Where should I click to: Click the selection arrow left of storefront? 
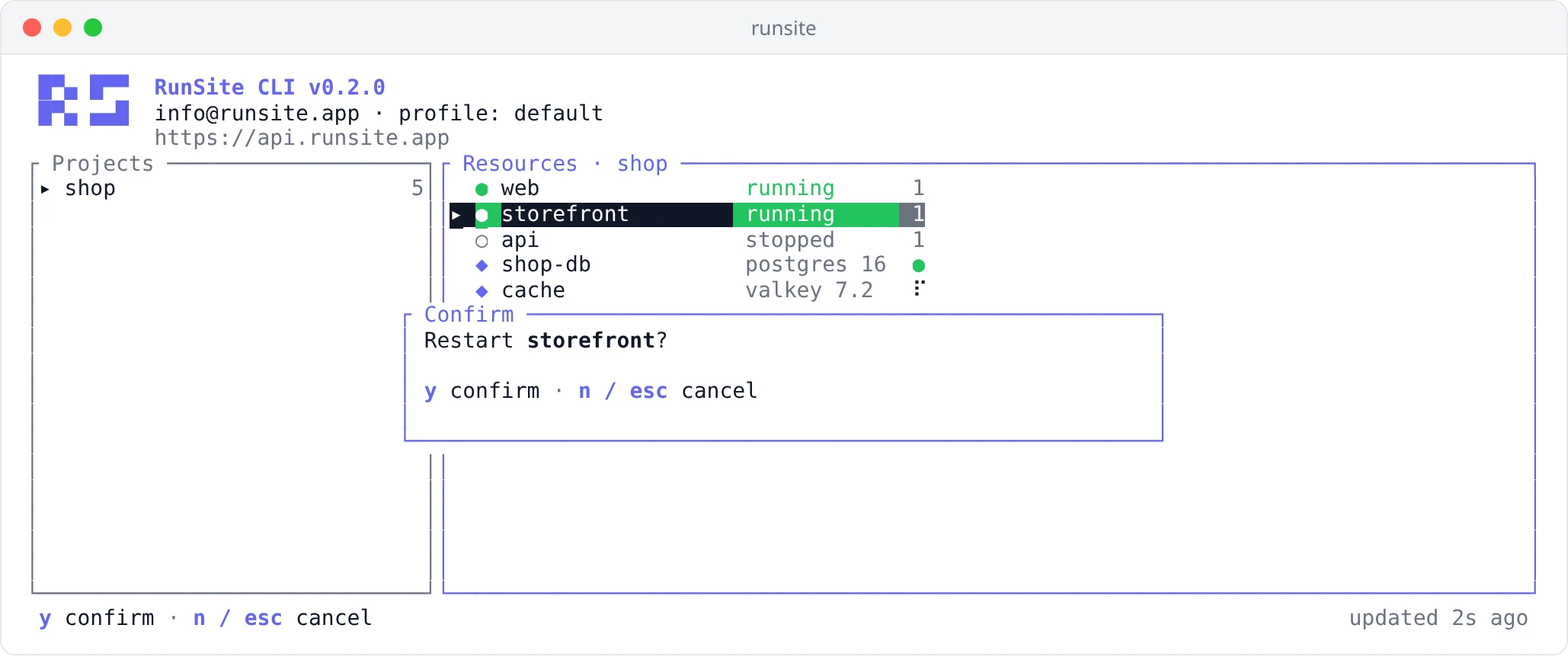456,215
